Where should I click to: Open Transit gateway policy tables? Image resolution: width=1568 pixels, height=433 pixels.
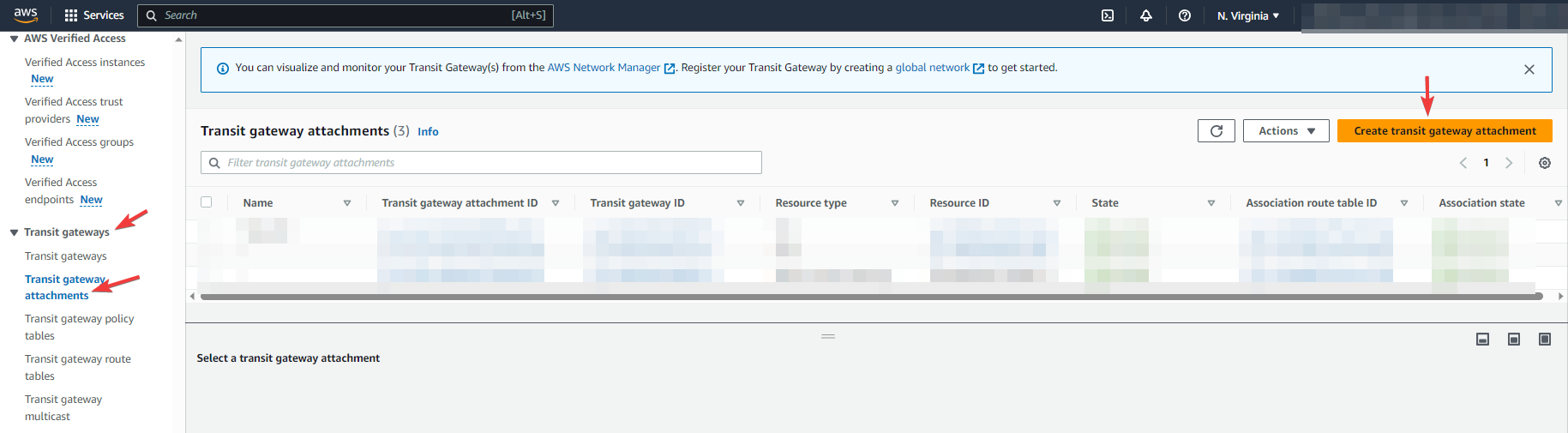coord(80,328)
